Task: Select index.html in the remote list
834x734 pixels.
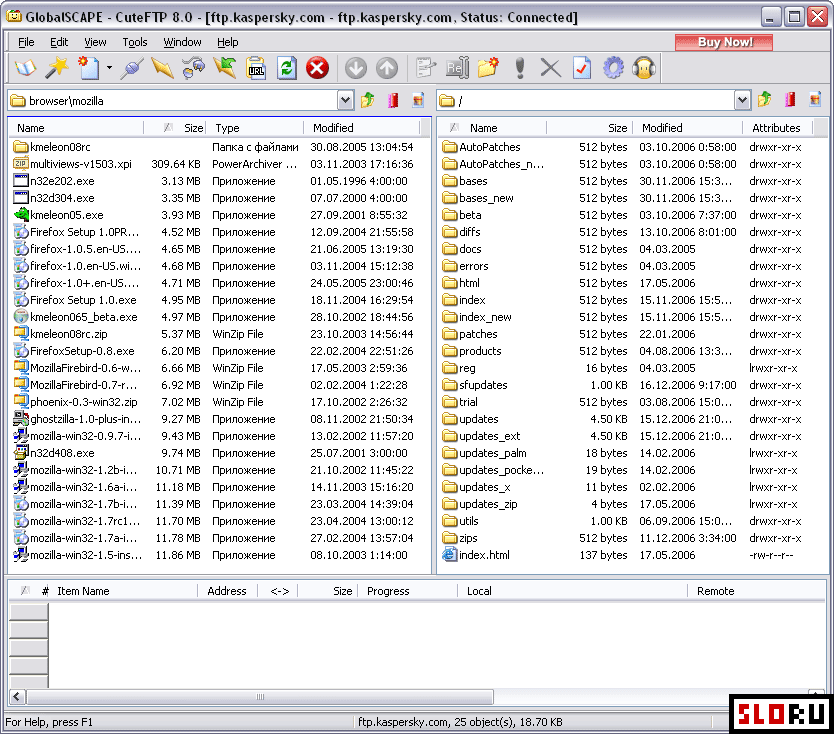Action: click(476, 555)
